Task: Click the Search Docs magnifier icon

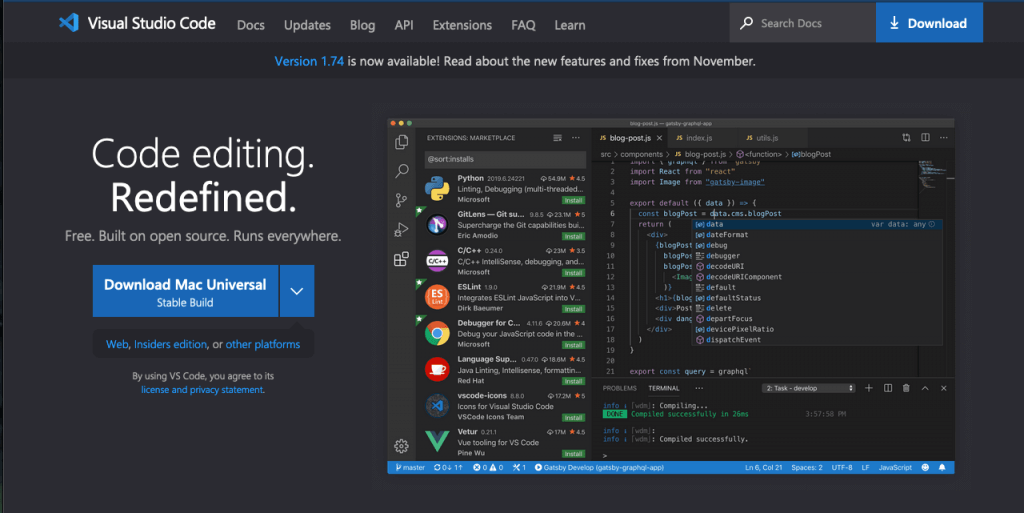Action: coord(746,23)
